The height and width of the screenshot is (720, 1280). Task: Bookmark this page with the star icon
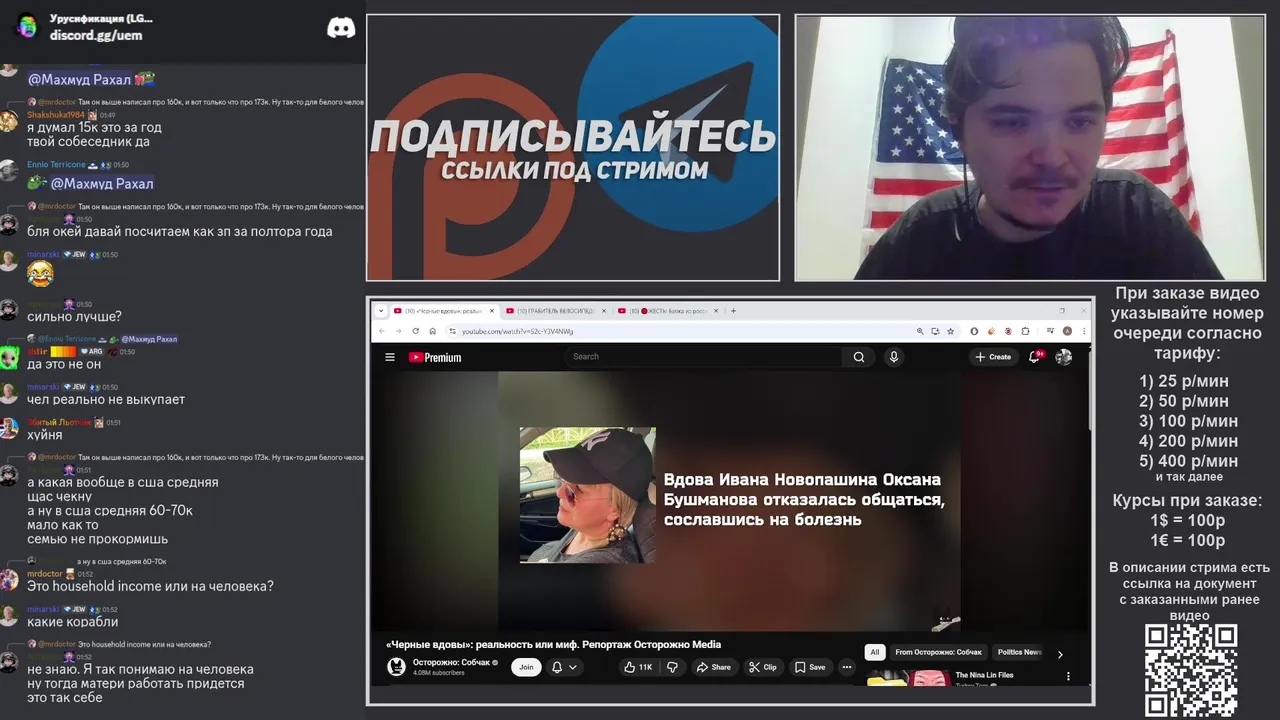pyautogui.click(x=950, y=331)
